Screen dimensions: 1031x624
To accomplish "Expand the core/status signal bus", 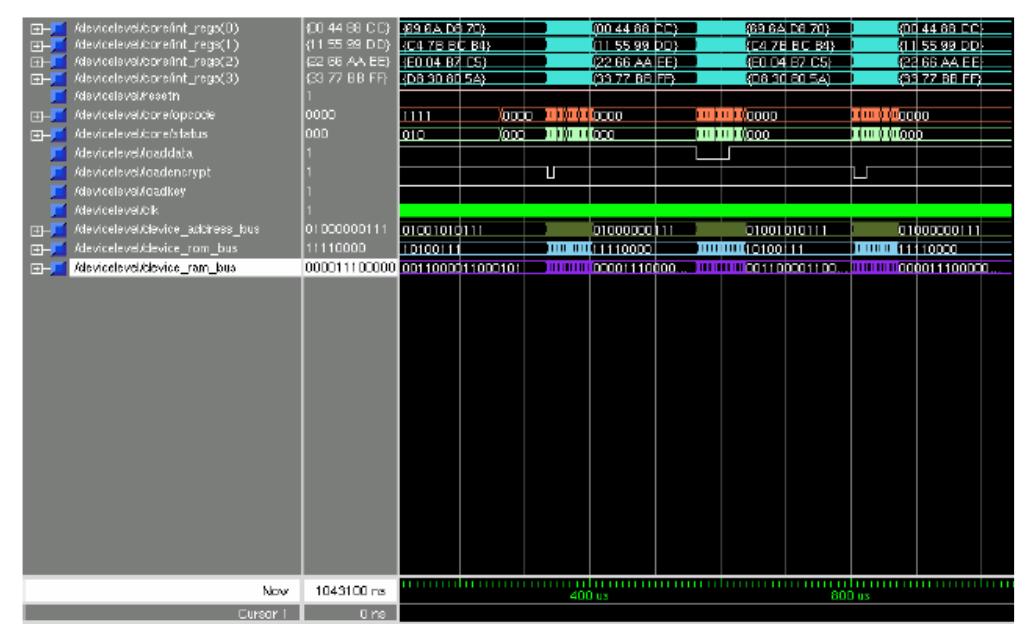I will pos(37,135).
